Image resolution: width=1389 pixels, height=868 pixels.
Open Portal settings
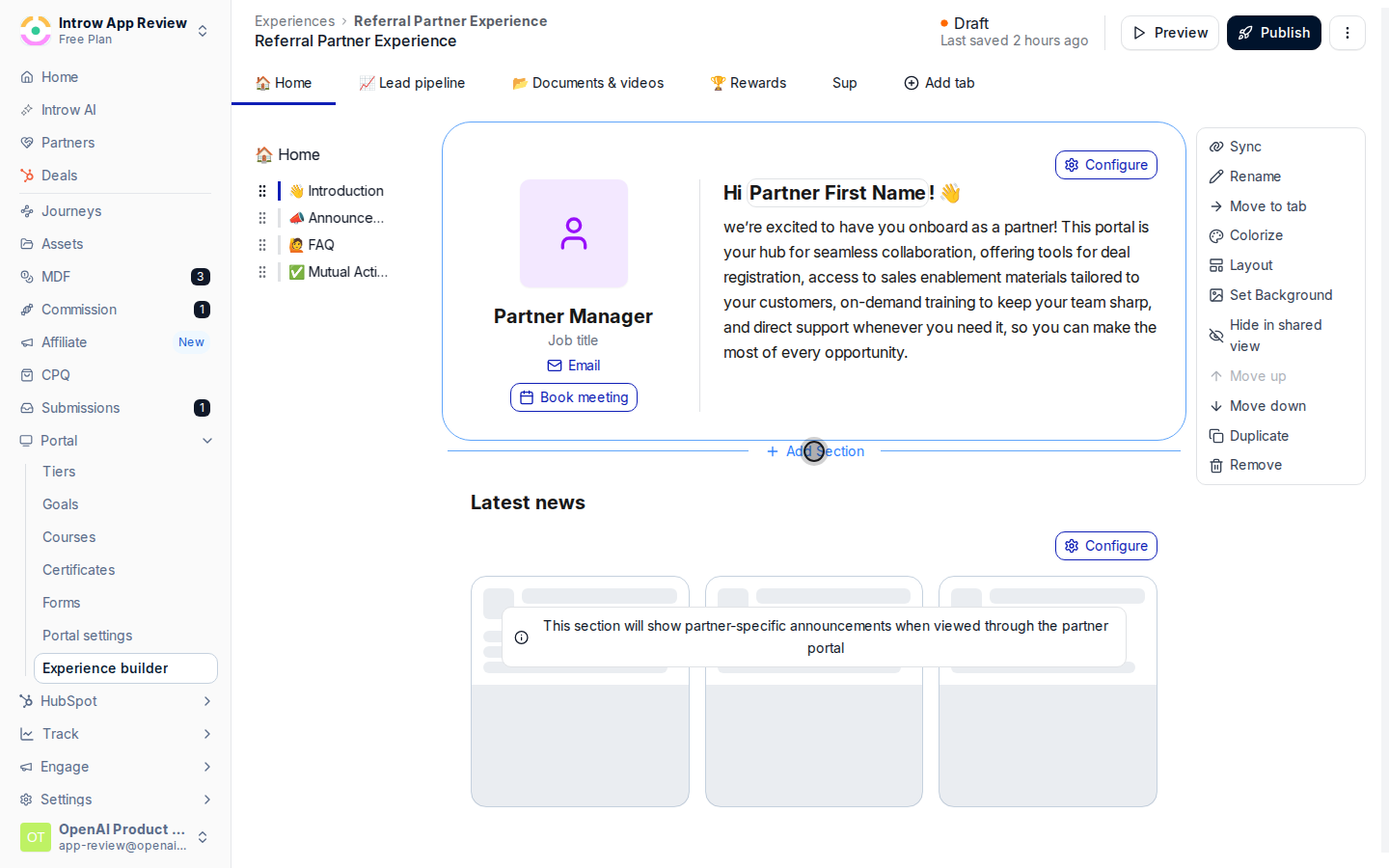click(x=87, y=636)
